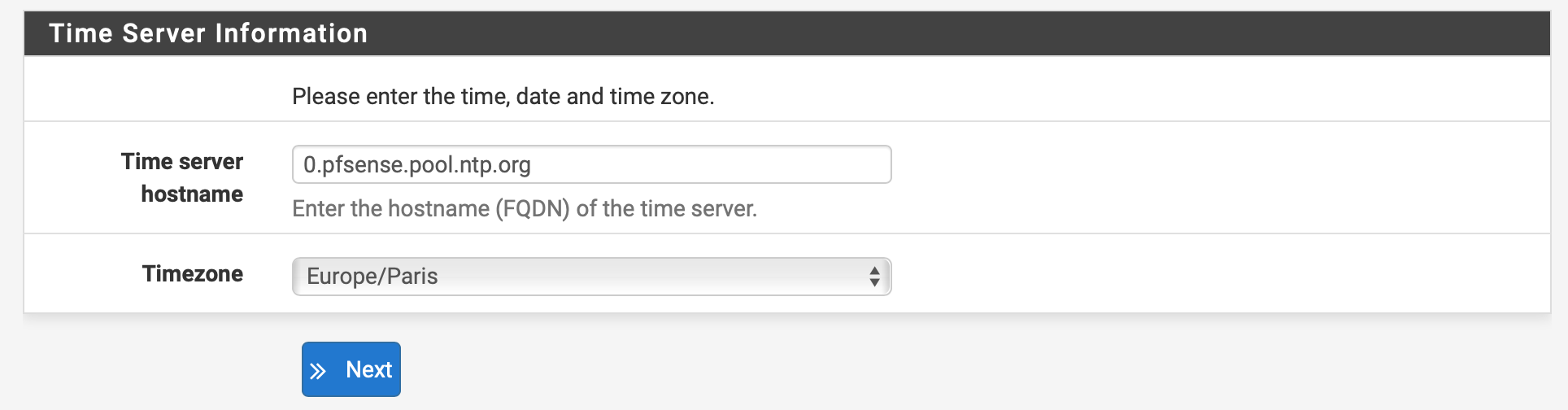Place cursor in 0.pfsense.pool.ntp.org text
1568x410 pixels.
coord(416,165)
